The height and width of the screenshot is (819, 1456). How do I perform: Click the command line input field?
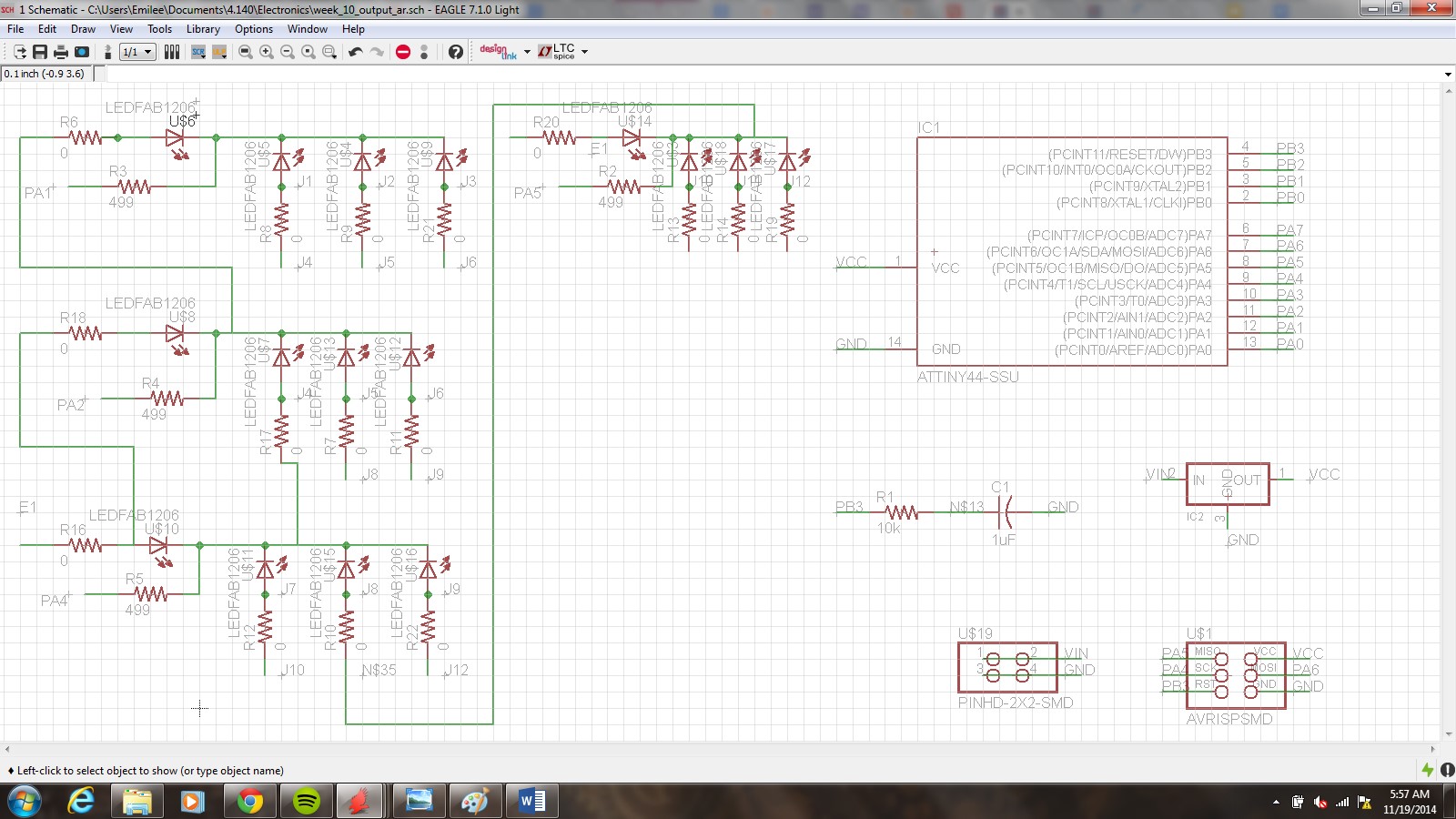(772, 74)
